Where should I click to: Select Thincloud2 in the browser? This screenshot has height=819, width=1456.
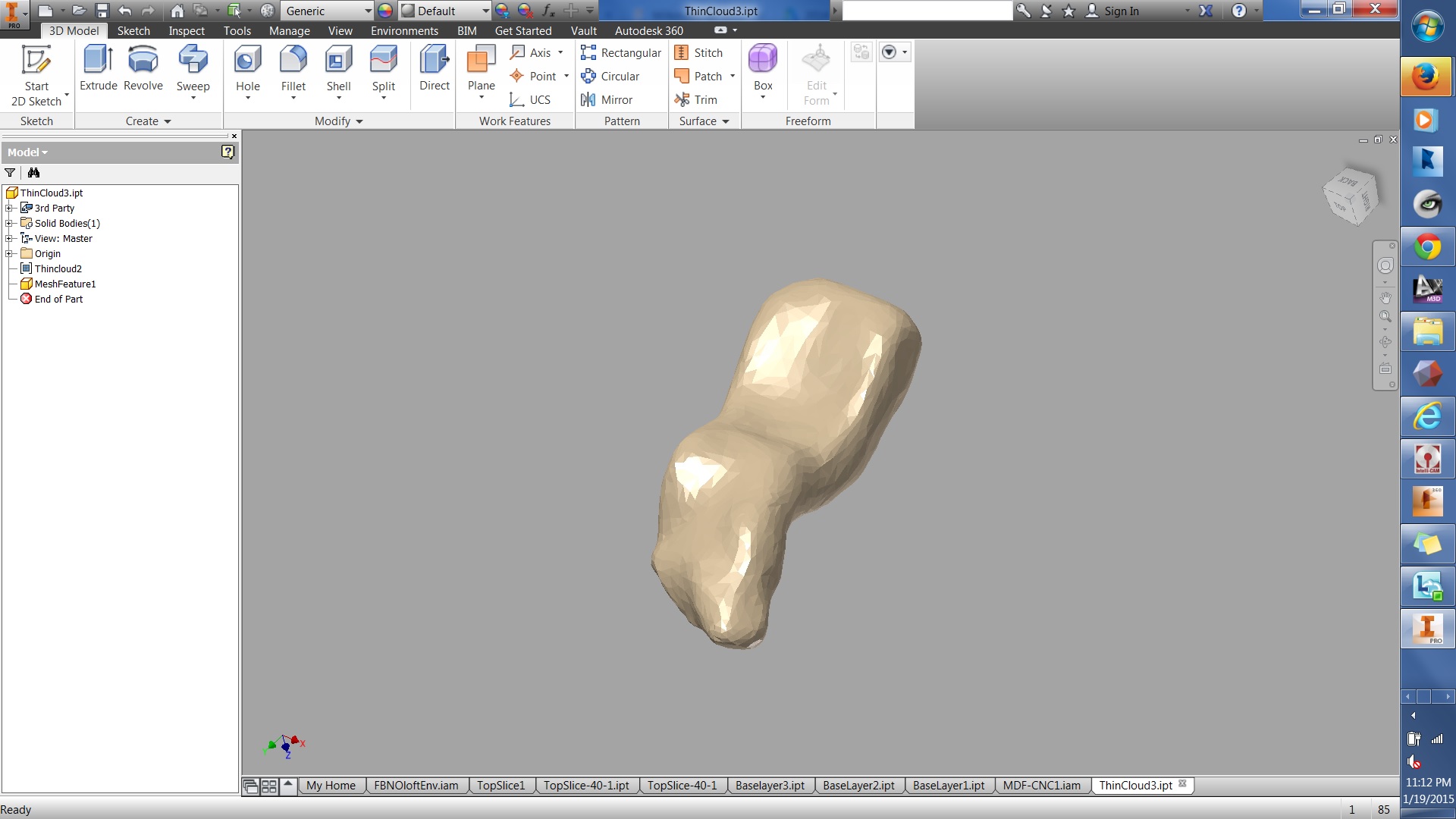click(x=58, y=268)
